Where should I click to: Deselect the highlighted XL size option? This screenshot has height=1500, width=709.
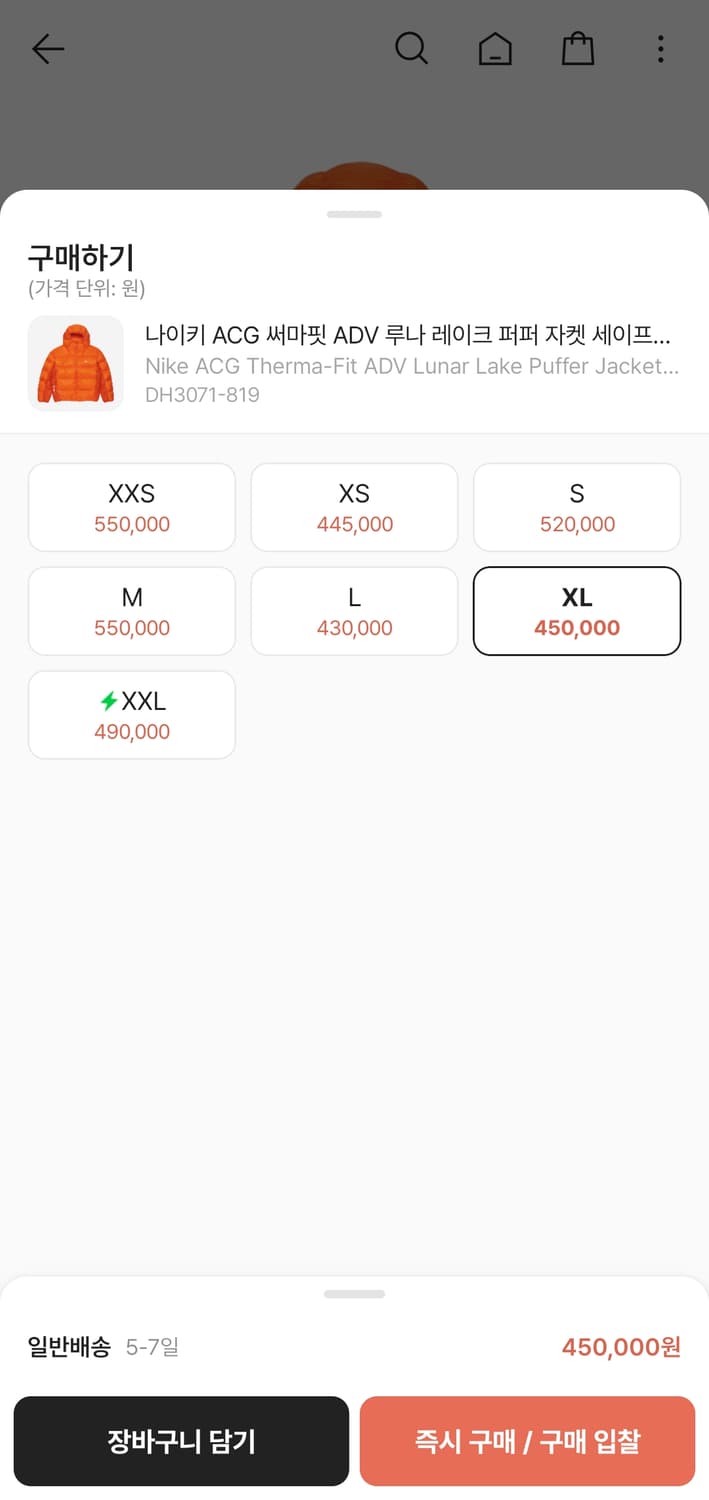pyautogui.click(x=576, y=610)
